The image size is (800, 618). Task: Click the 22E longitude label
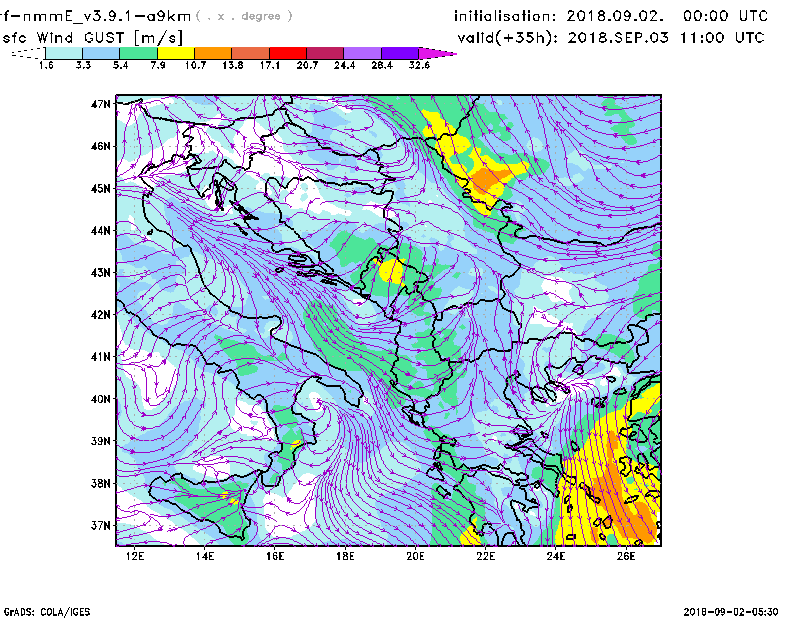click(486, 556)
